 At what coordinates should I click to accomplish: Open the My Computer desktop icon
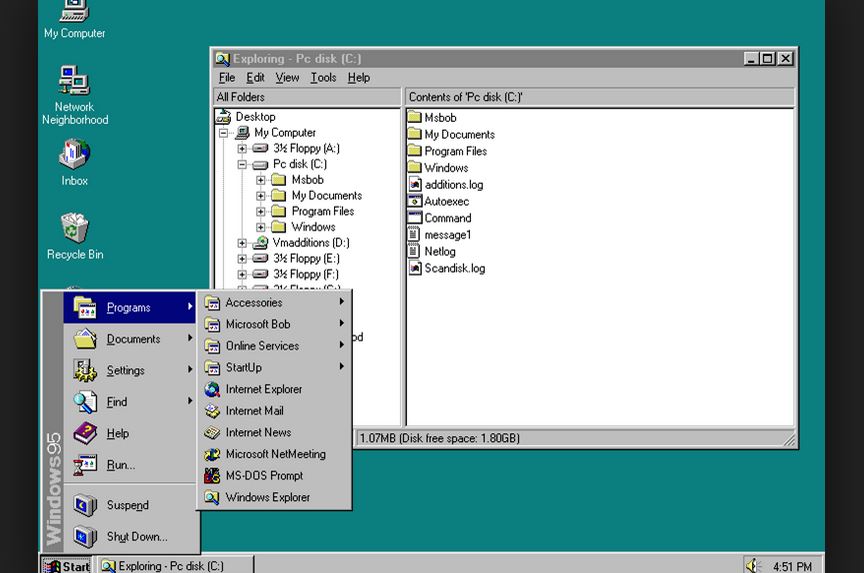click(x=74, y=14)
